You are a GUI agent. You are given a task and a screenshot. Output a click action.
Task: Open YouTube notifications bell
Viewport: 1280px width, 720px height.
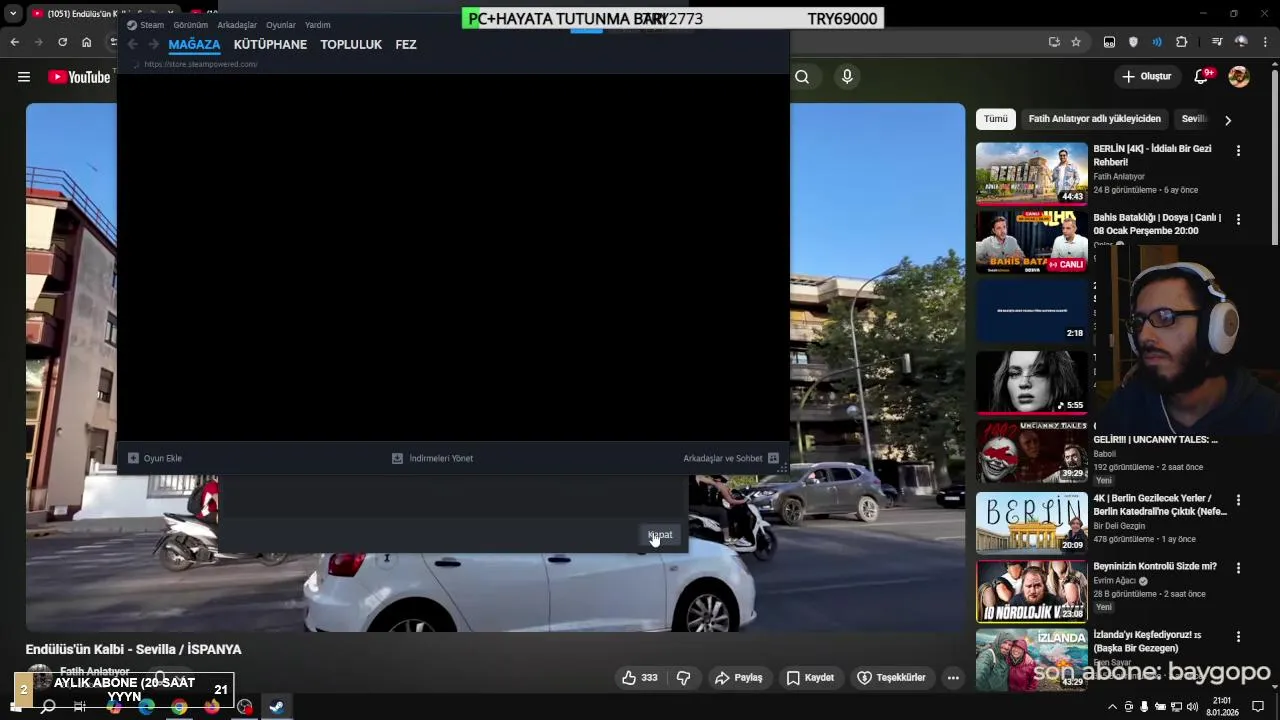pyautogui.click(x=1202, y=77)
